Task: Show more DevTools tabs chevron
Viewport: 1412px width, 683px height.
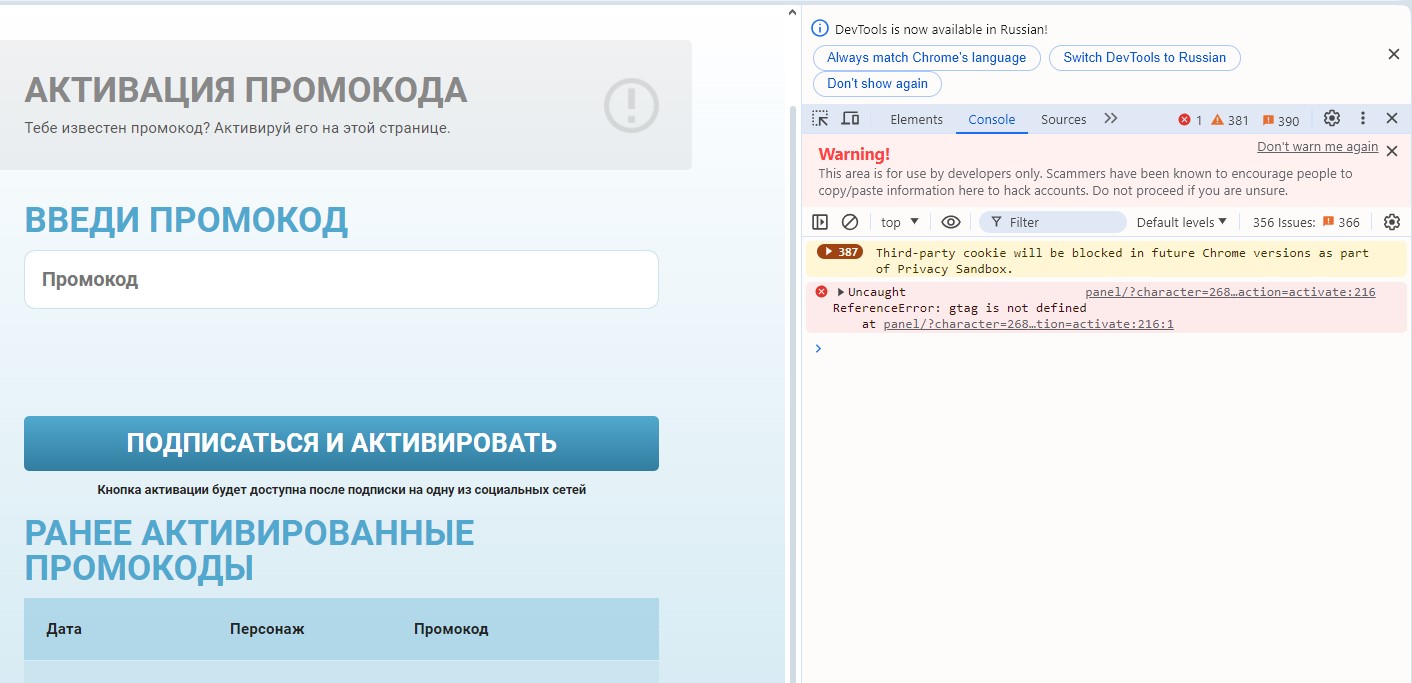Action: pos(1110,119)
